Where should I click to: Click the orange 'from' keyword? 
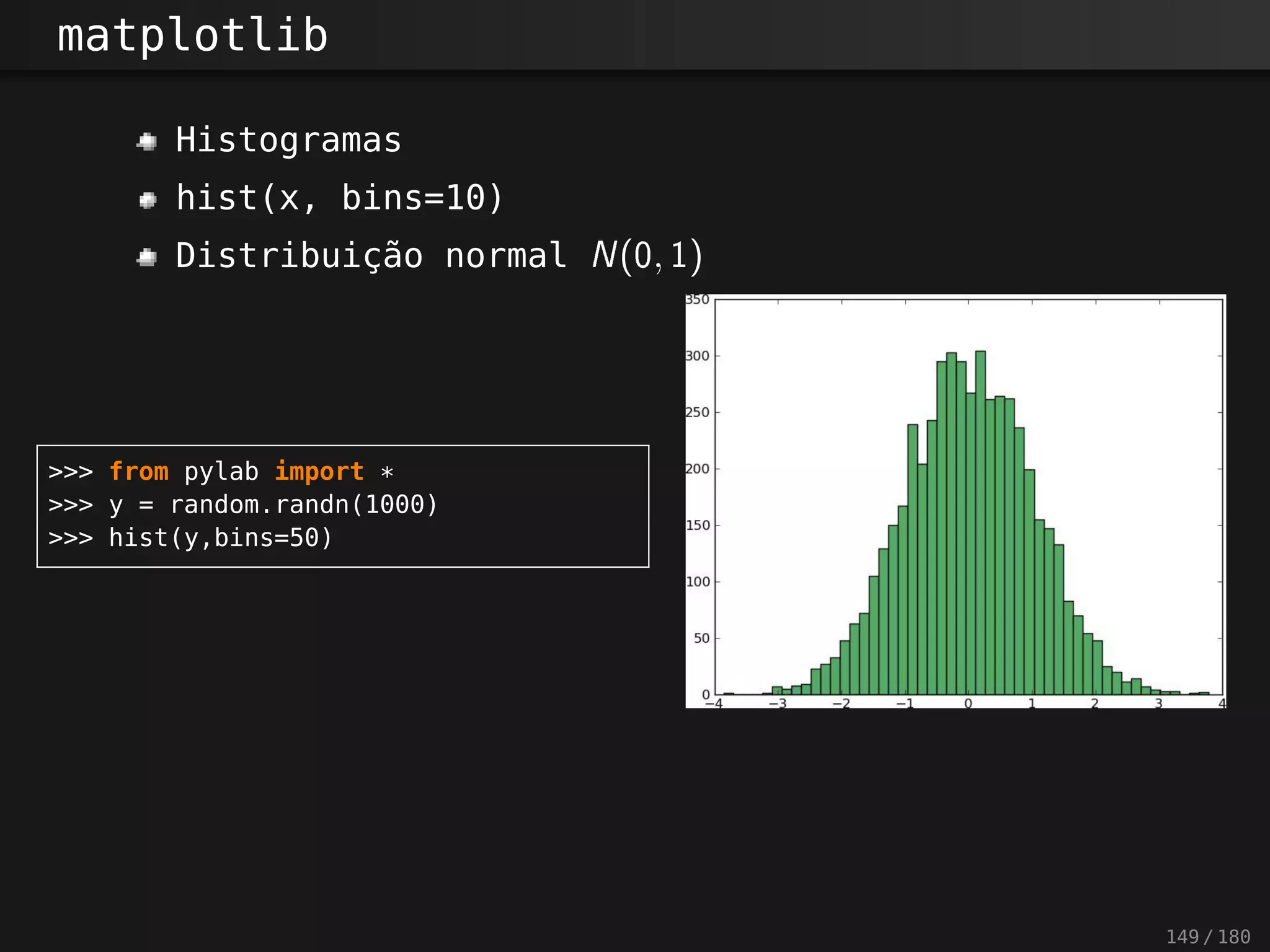pyautogui.click(x=139, y=472)
